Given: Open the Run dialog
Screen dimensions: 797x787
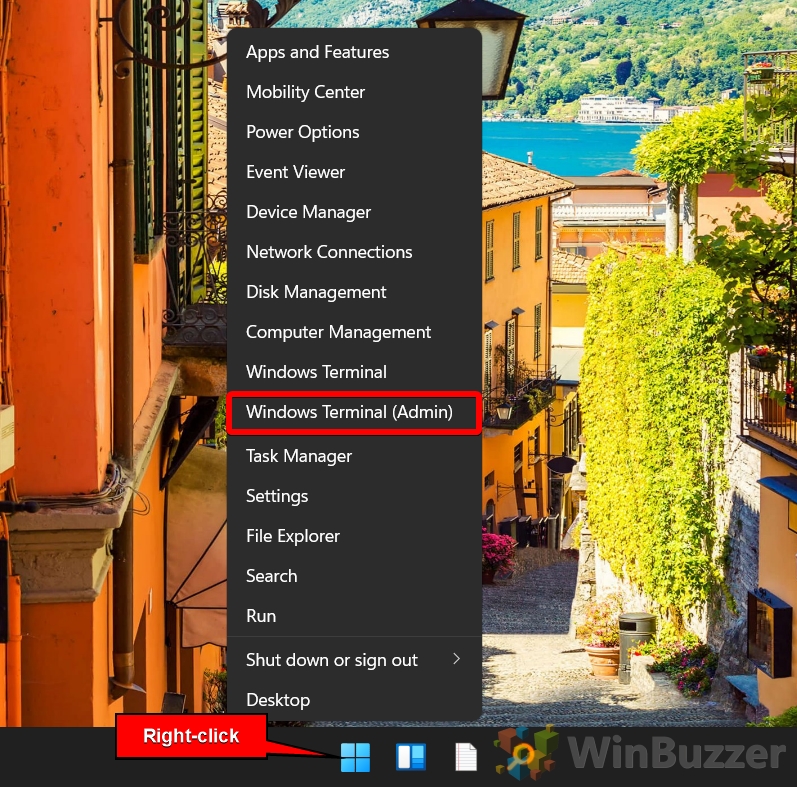Looking at the screenshot, I should 354,616.
